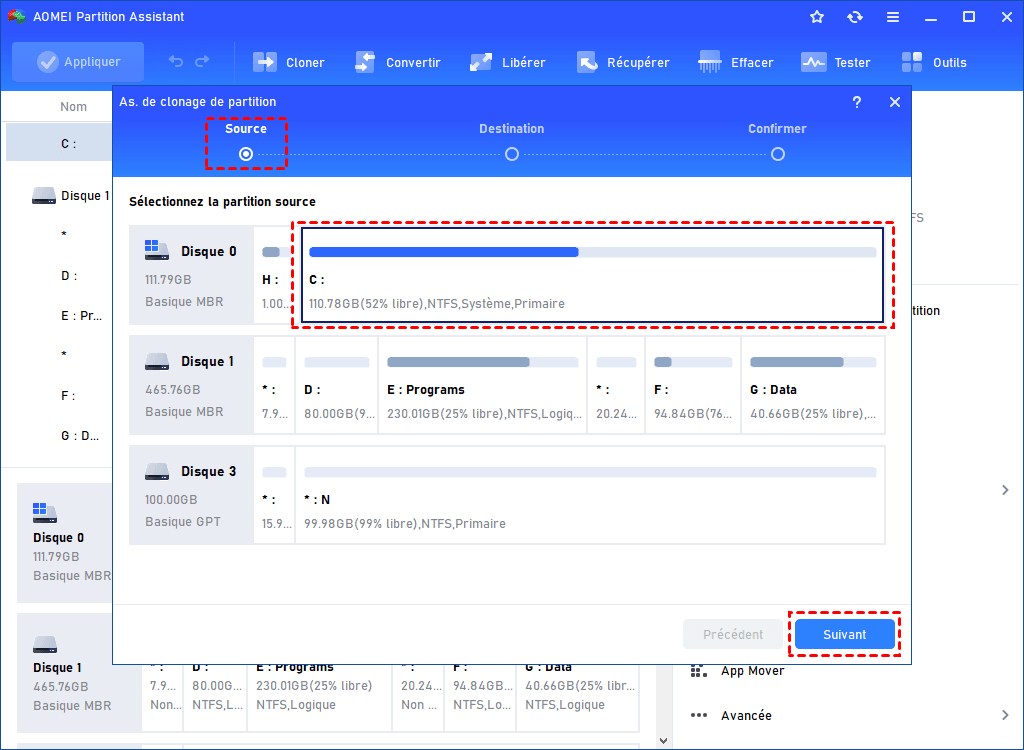
Task: Click the Nom column header
Action: click(x=73, y=106)
